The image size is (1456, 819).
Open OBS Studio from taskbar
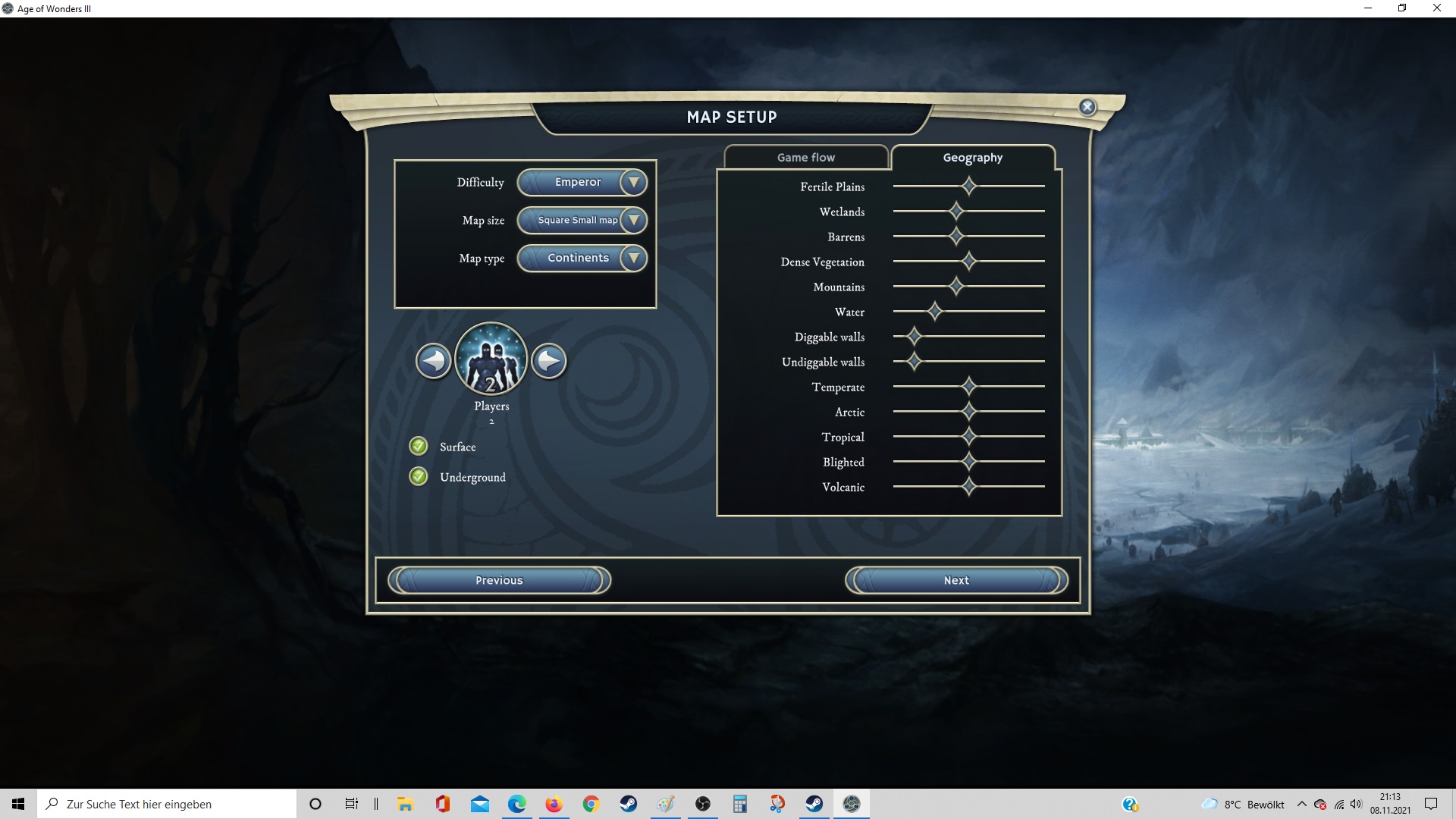(703, 804)
